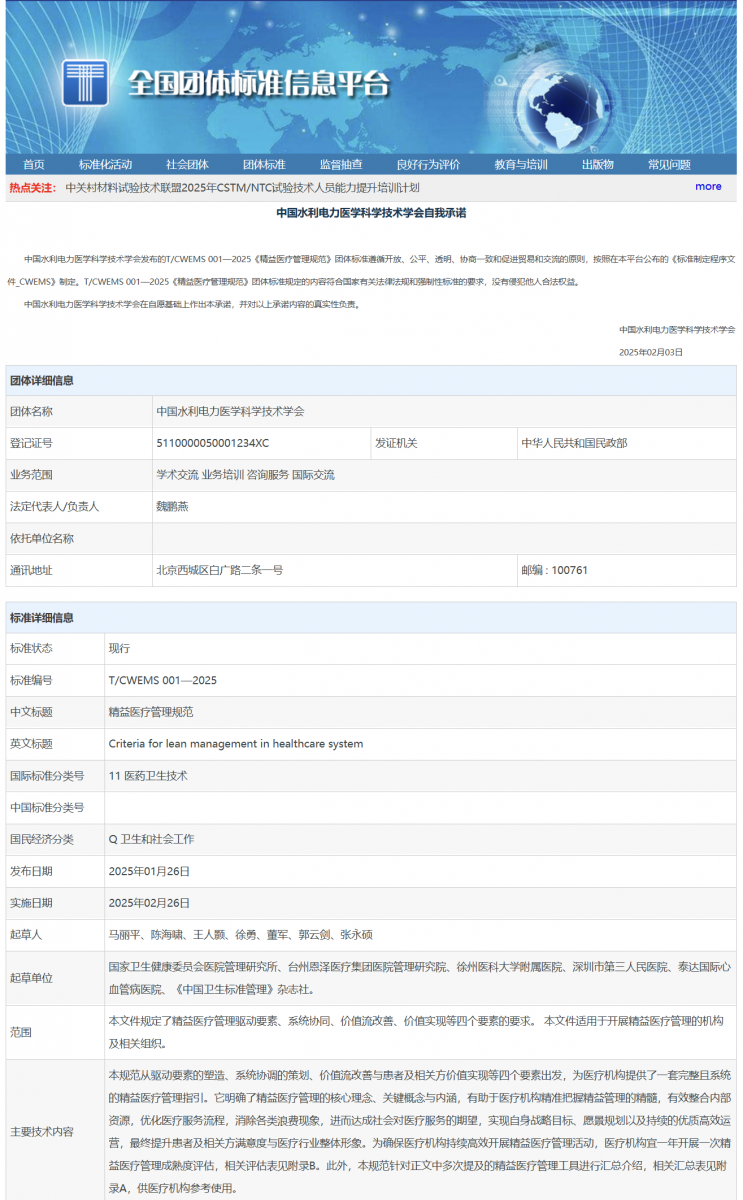The image size is (743, 1200).
Task: Open the 常见问题 menu item
Action: pos(669,164)
